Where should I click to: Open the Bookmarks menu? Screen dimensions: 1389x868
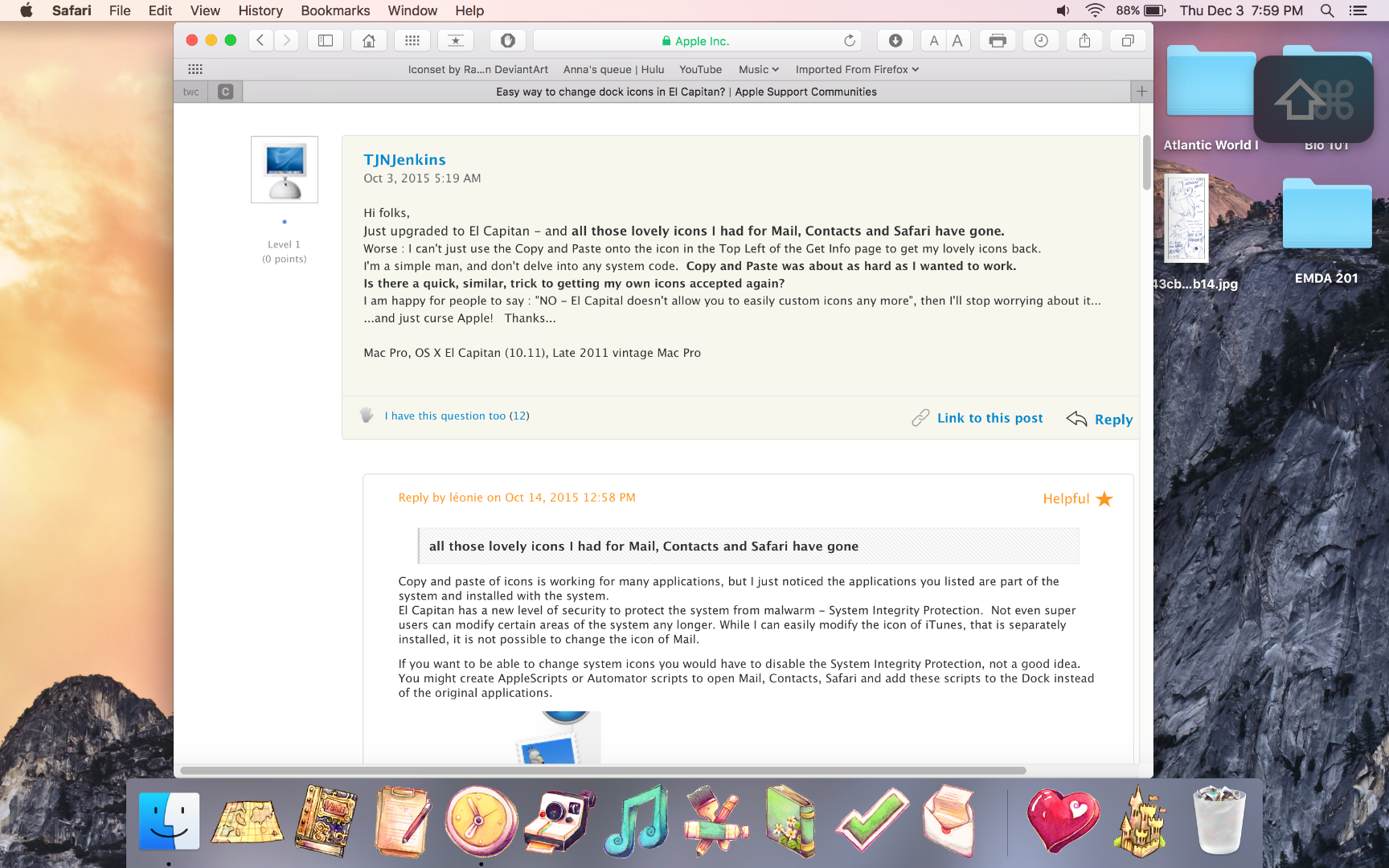(x=335, y=10)
